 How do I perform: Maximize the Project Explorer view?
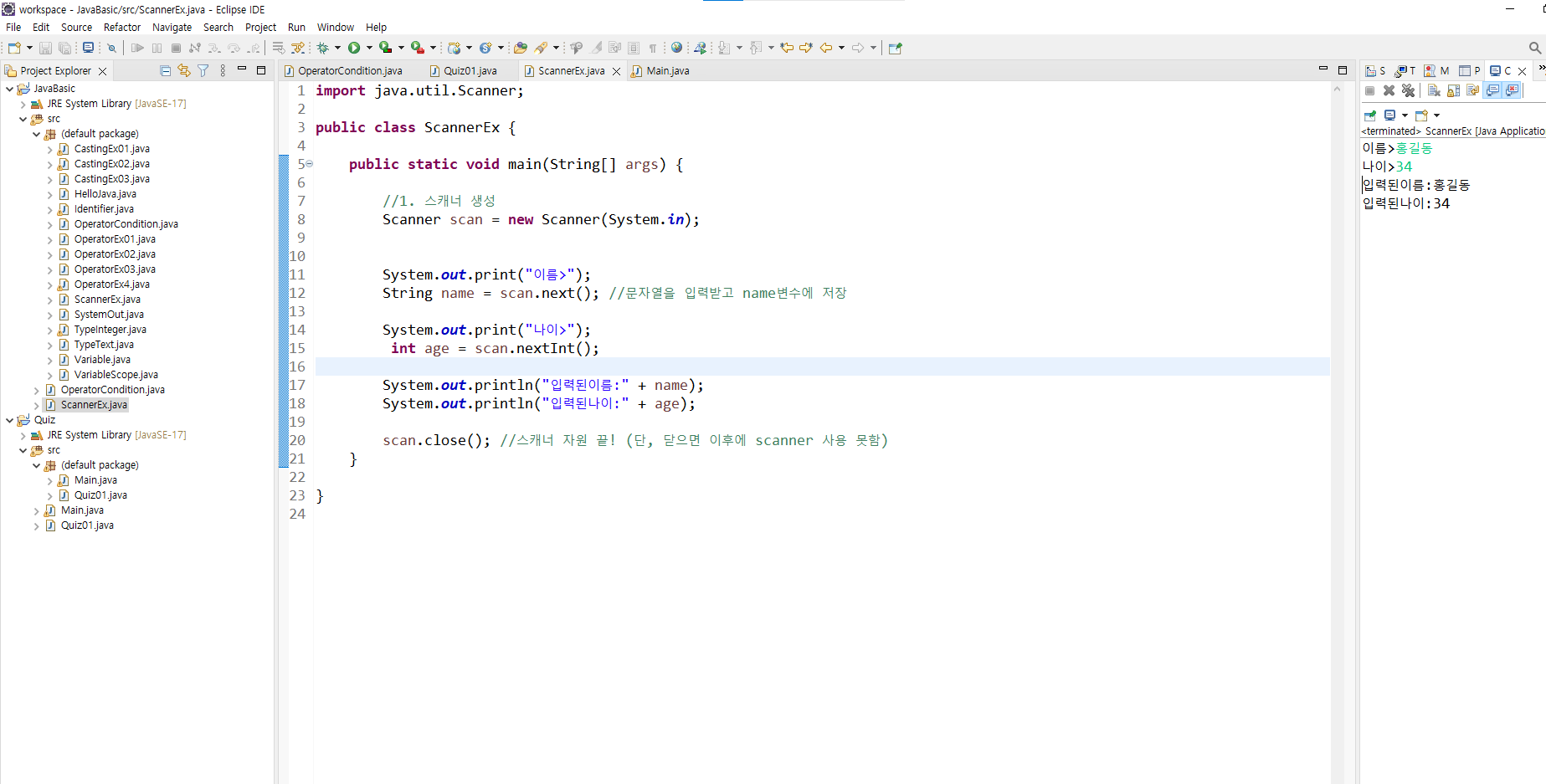coord(261,70)
